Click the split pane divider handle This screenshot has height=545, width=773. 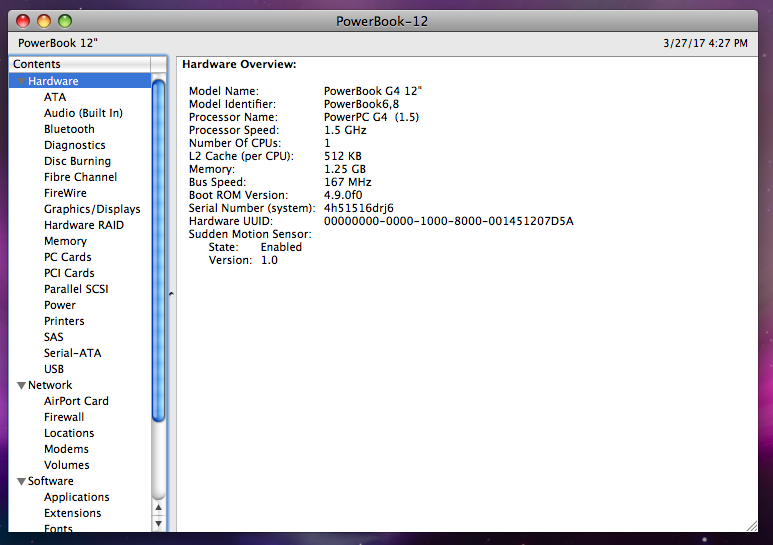coord(171,294)
